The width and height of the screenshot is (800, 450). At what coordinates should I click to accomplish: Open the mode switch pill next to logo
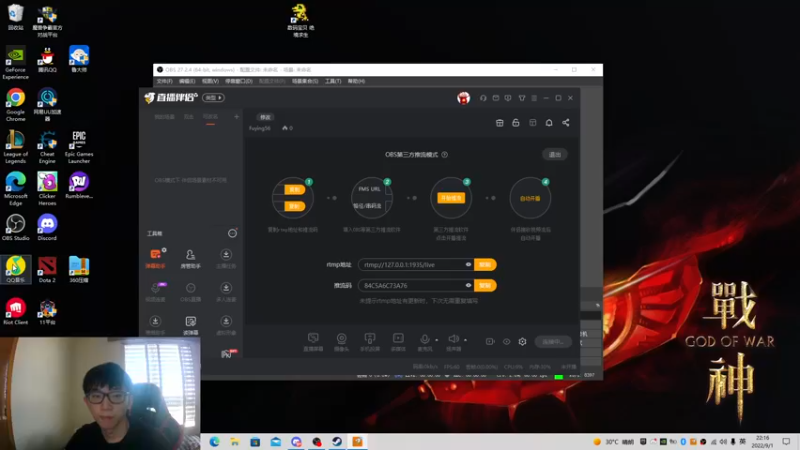(x=213, y=97)
